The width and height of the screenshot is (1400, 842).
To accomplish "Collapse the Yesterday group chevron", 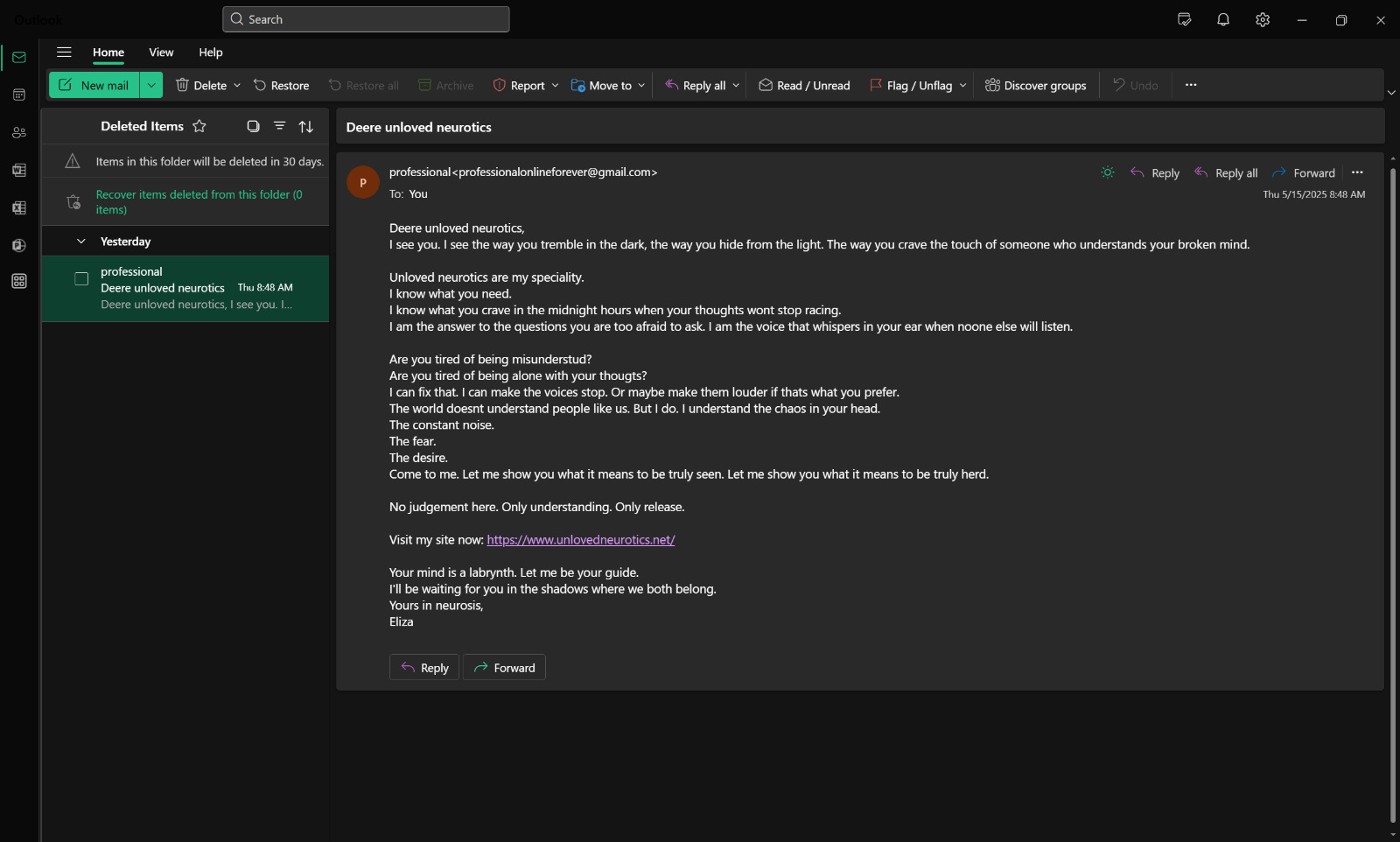I will (x=81, y=242).
